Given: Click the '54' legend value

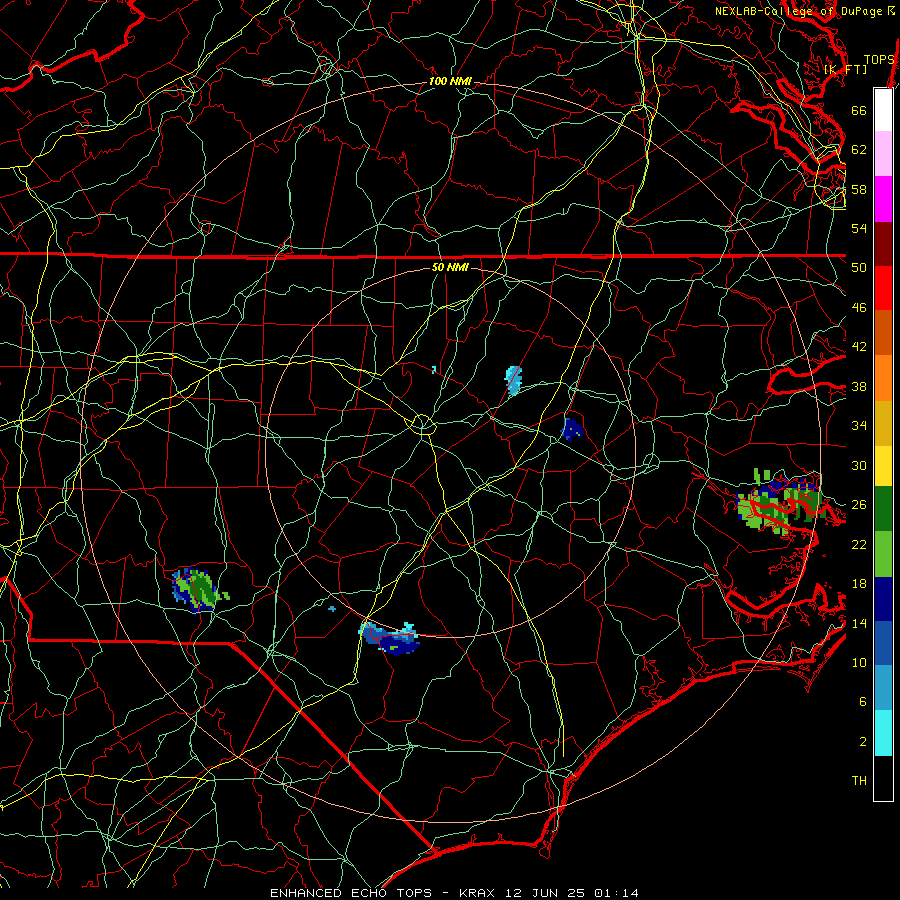Looking at the screenshot, I should pos(859,228).
